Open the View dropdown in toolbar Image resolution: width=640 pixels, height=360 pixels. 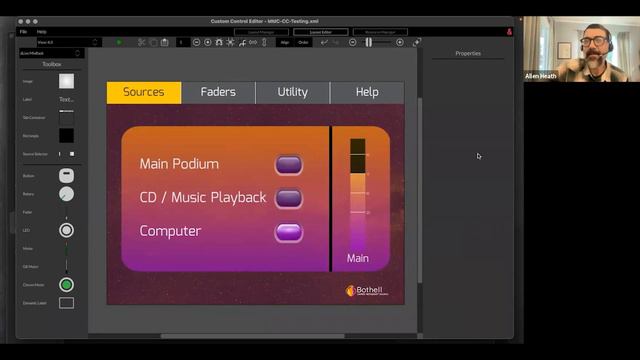[68, 42]
